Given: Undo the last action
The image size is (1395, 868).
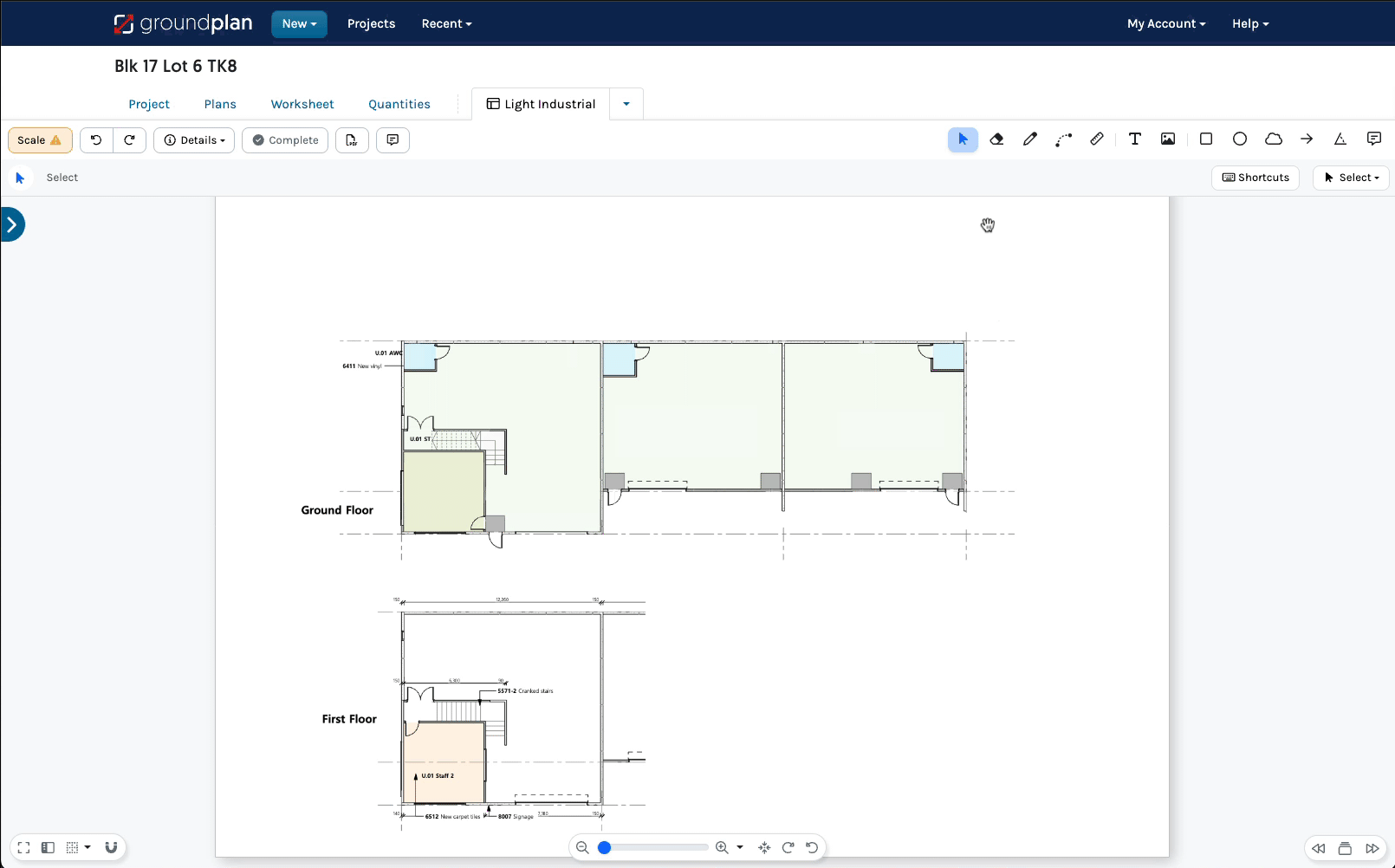Looking at the screenshot, I should coord(96,140).
